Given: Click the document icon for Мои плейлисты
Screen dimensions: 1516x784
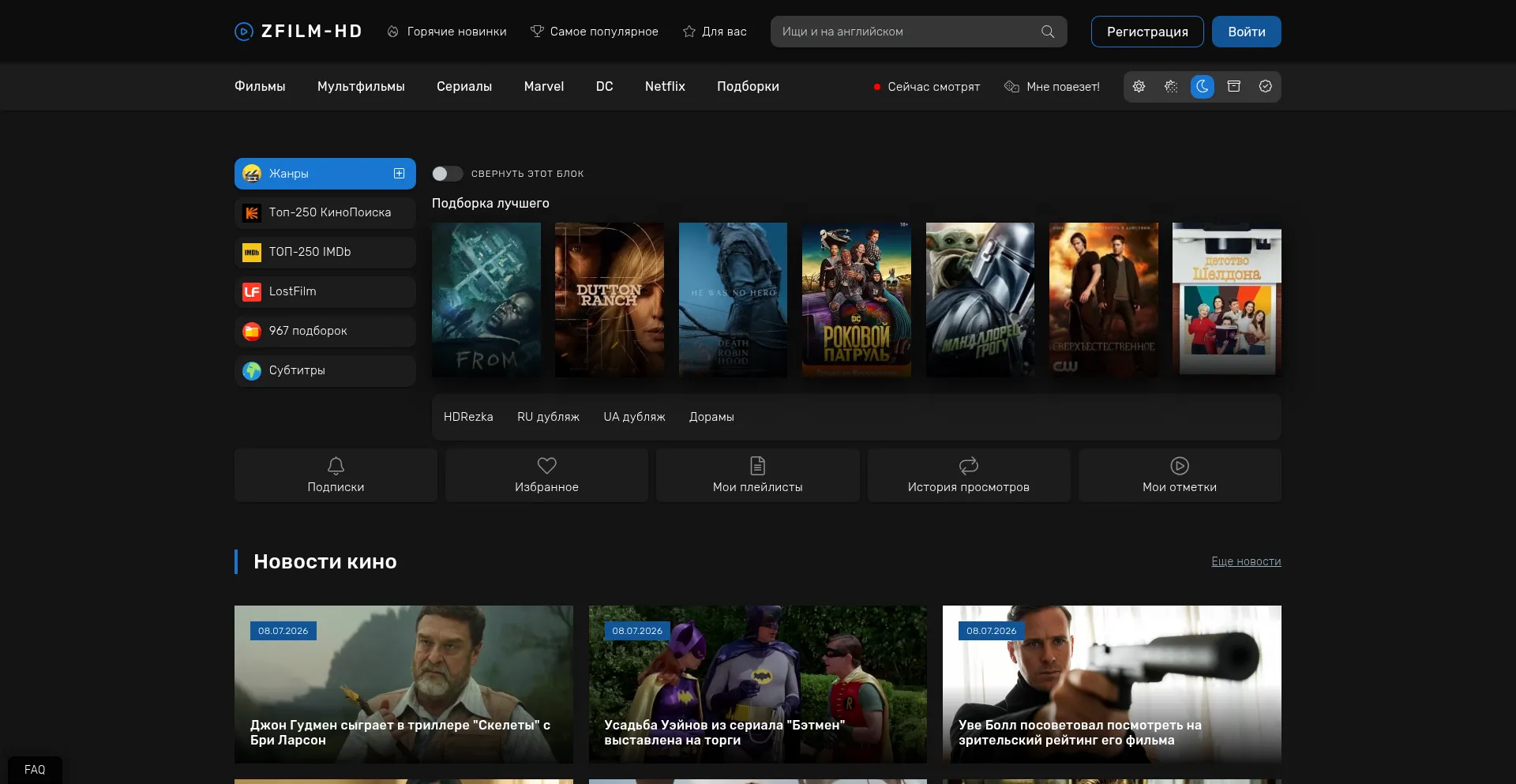Looking at the screenshot, I should [757, 466].
